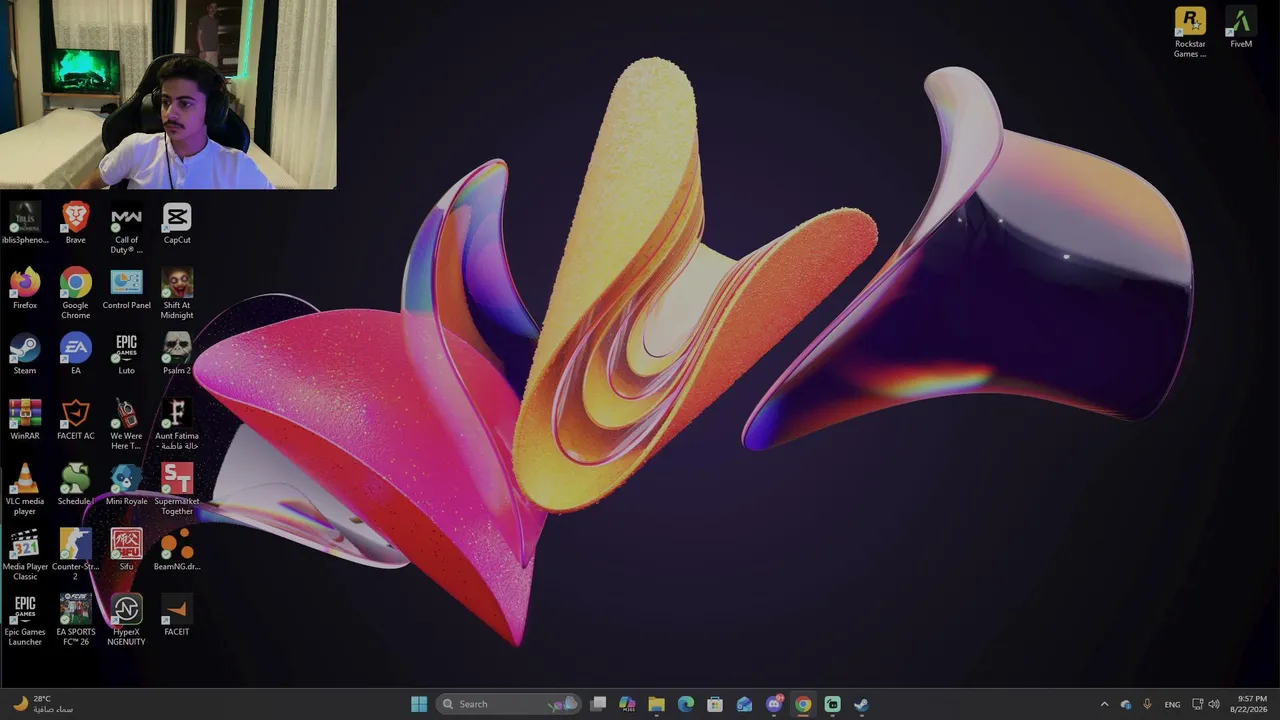
Task: Select the Mini Royale desktop icon
Action: [126, 485]
